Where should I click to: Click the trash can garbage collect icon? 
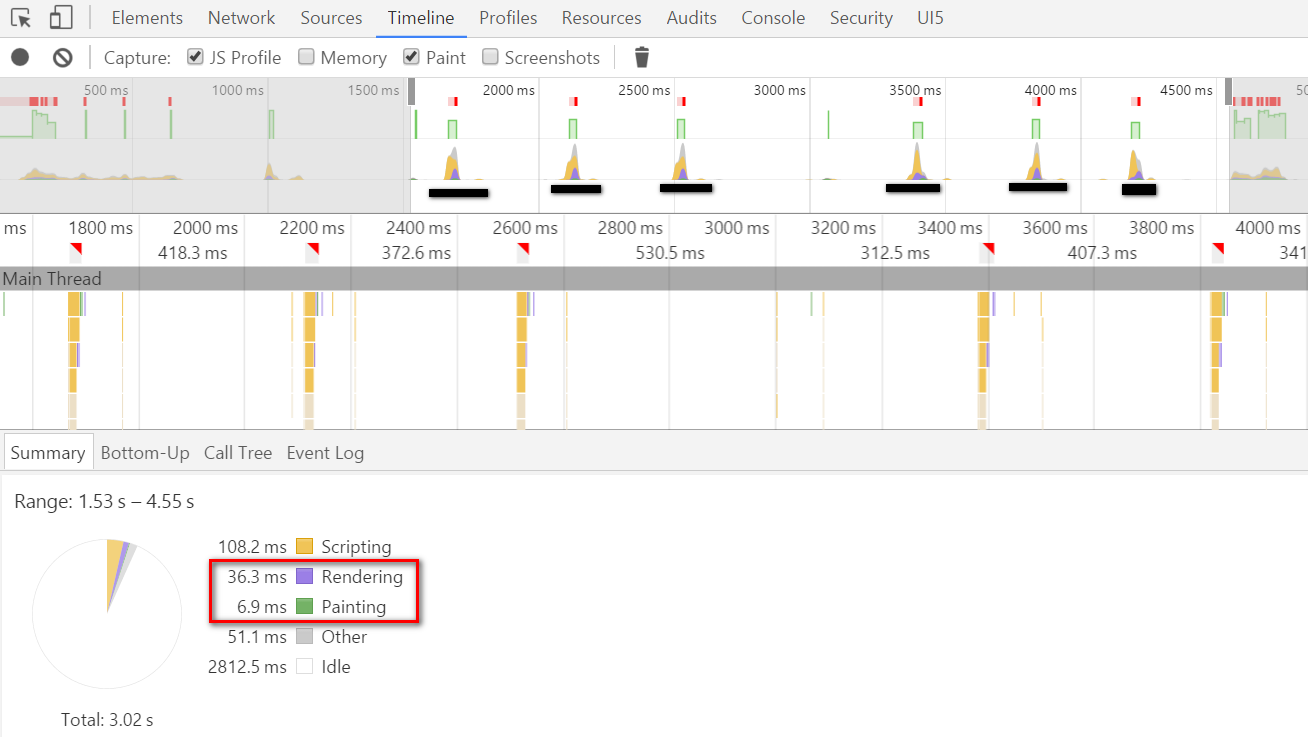pyautogui.click(x=642, y=57)
